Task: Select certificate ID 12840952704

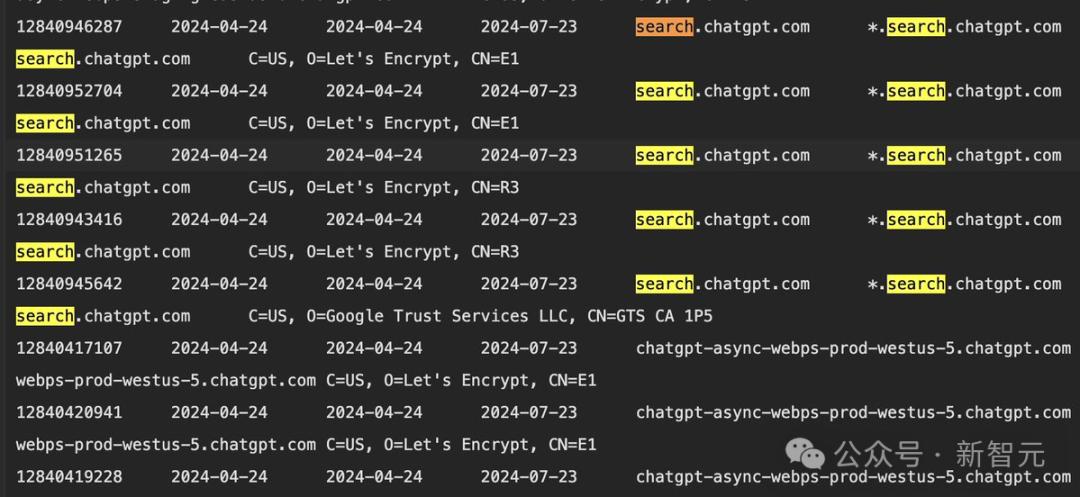Action: 69,91
